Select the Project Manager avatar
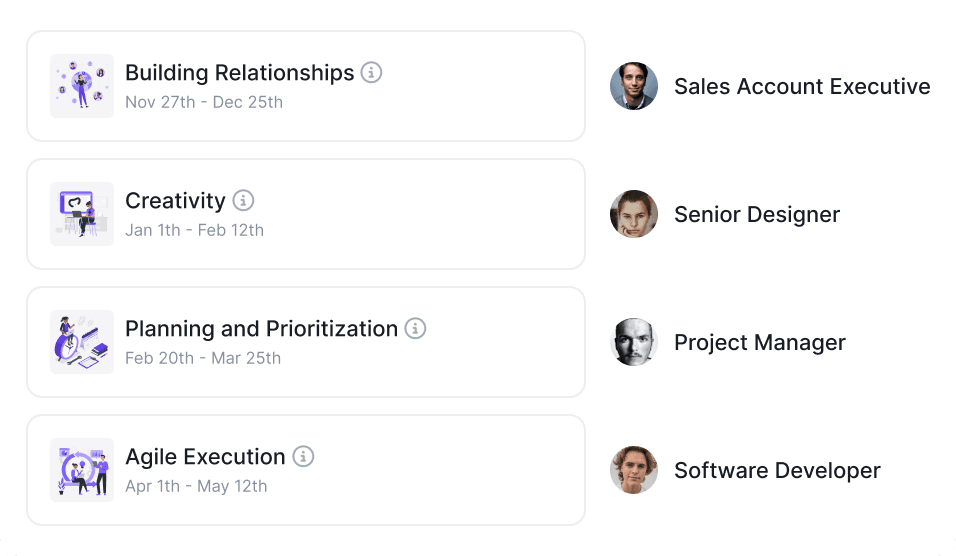Image resolution: width=956 pixels, height=556 pixels. pyautogui.click(x=634, y=342)
